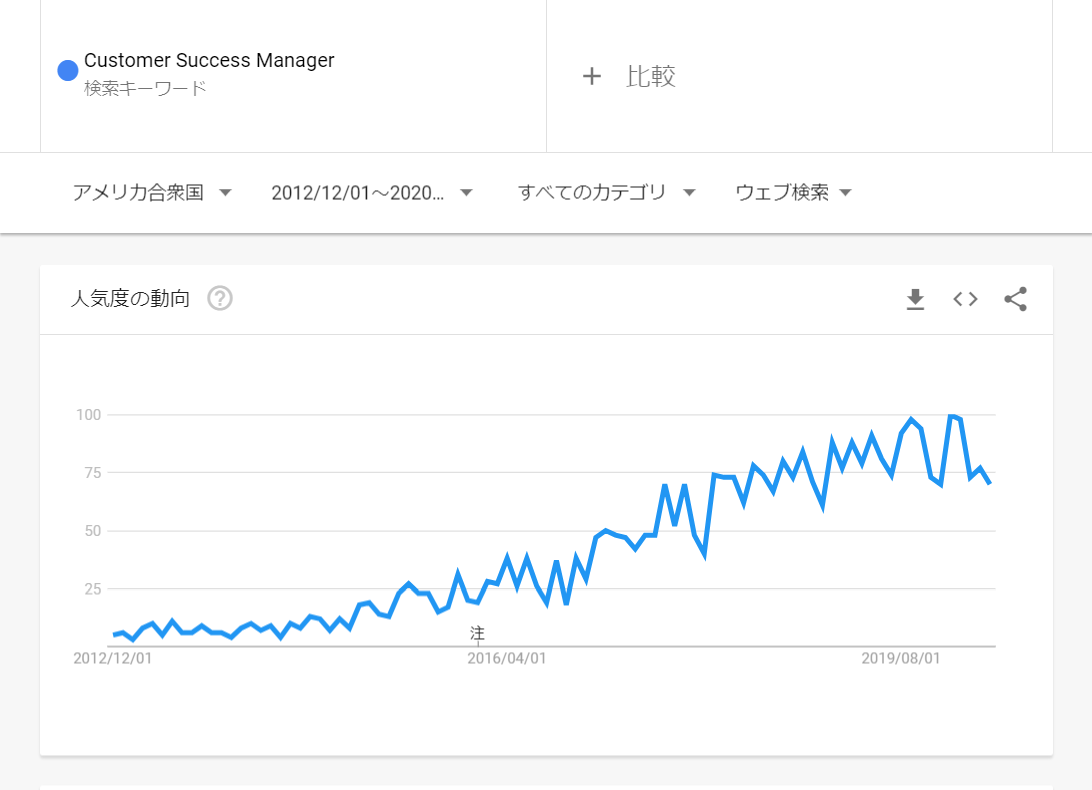
Task: Click the 人気度の動向 chart title
Action: tap(130, 299)
